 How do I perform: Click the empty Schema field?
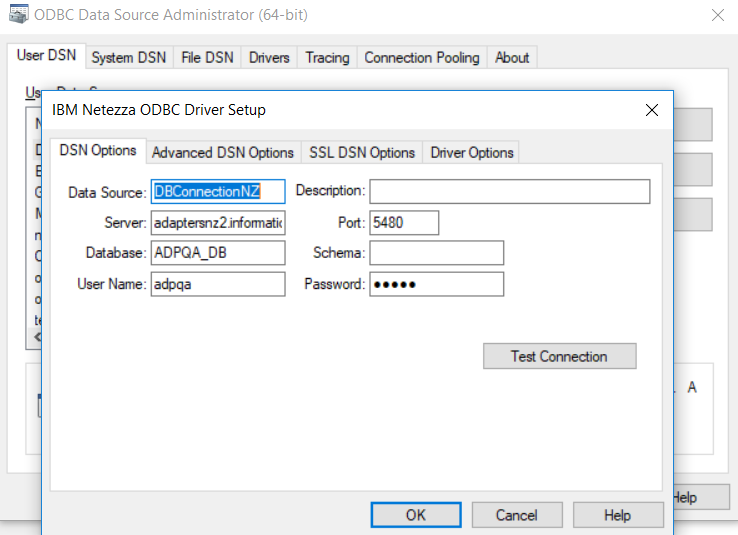click(437, 253)
